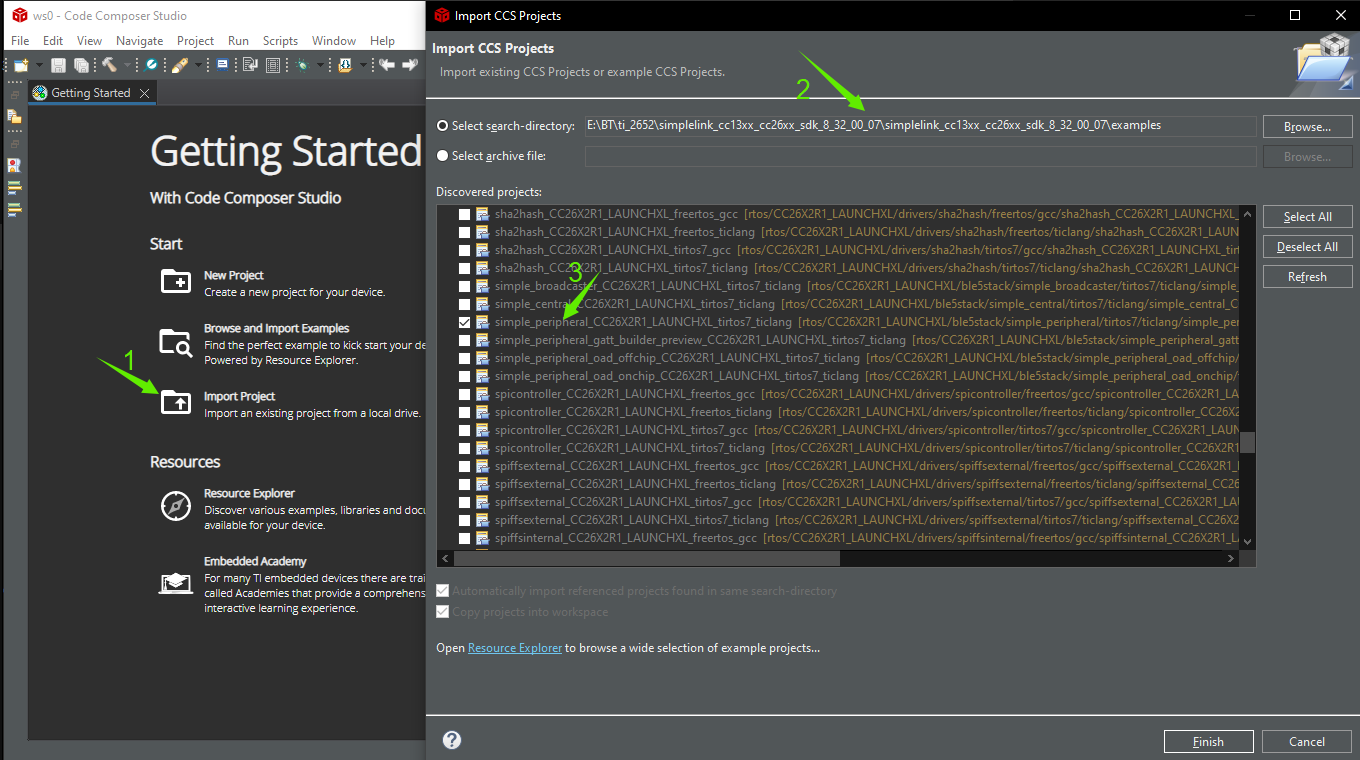Switch to the Getting Started tab
Viewport: 1360px width, 760px height.
coord(91,93)
